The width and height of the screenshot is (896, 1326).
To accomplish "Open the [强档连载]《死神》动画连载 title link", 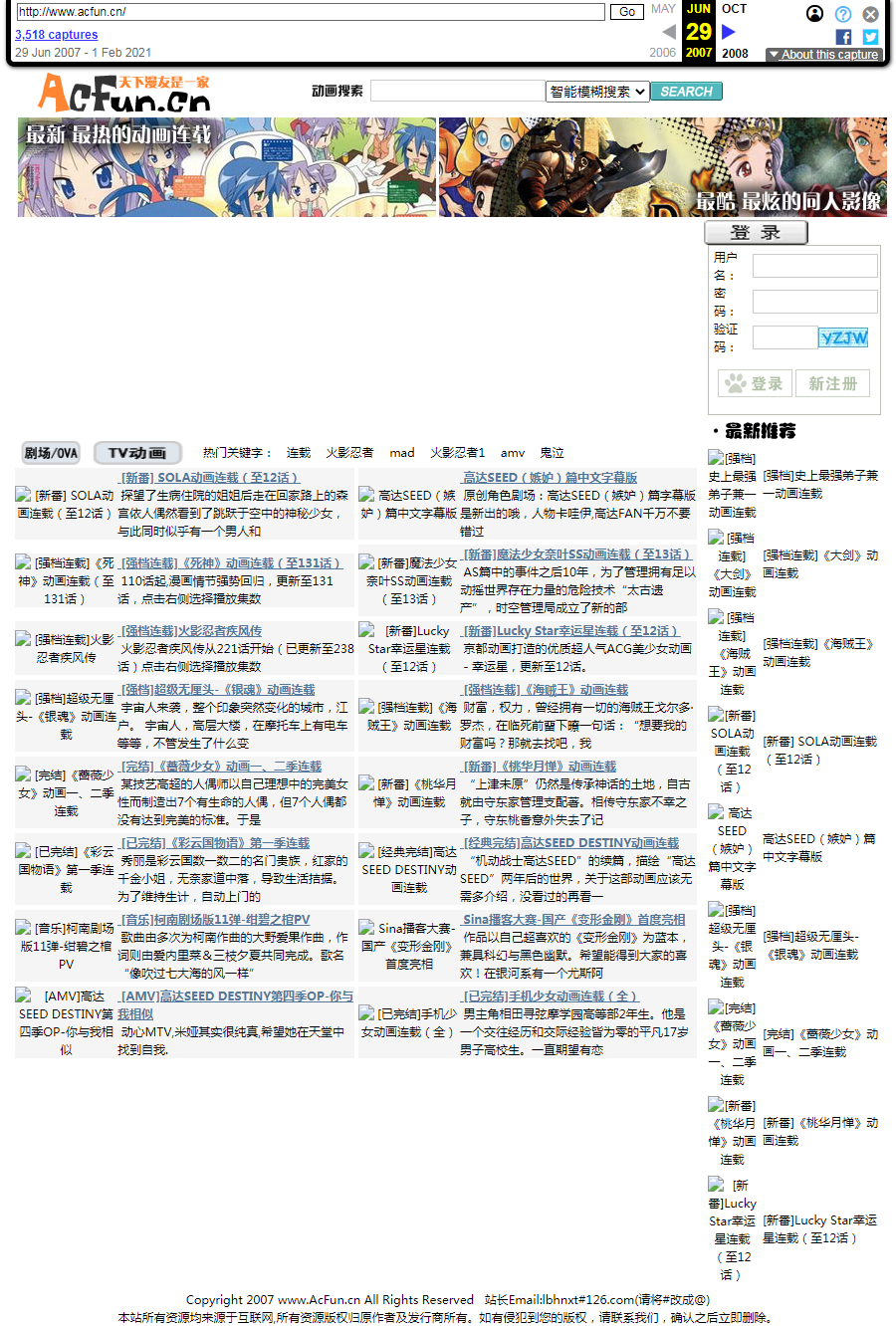I will 231,563.
